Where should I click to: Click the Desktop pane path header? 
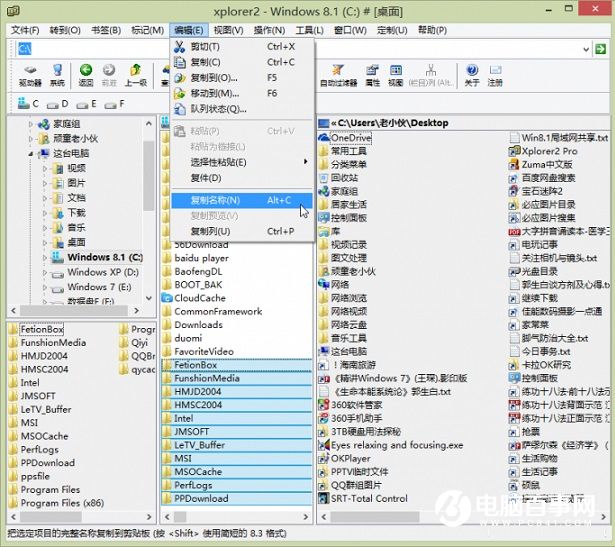pyautogui.click(x=463, y=123)
